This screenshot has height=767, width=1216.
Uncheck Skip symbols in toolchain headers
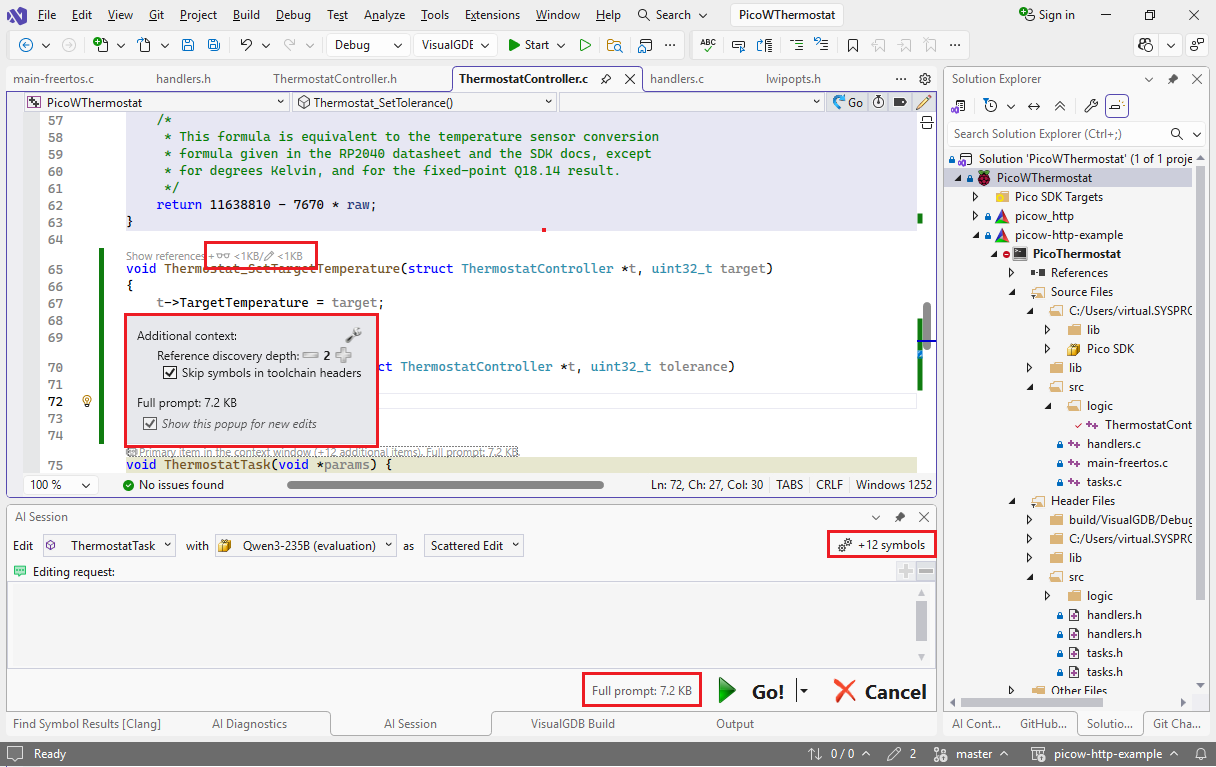(170, 373)
